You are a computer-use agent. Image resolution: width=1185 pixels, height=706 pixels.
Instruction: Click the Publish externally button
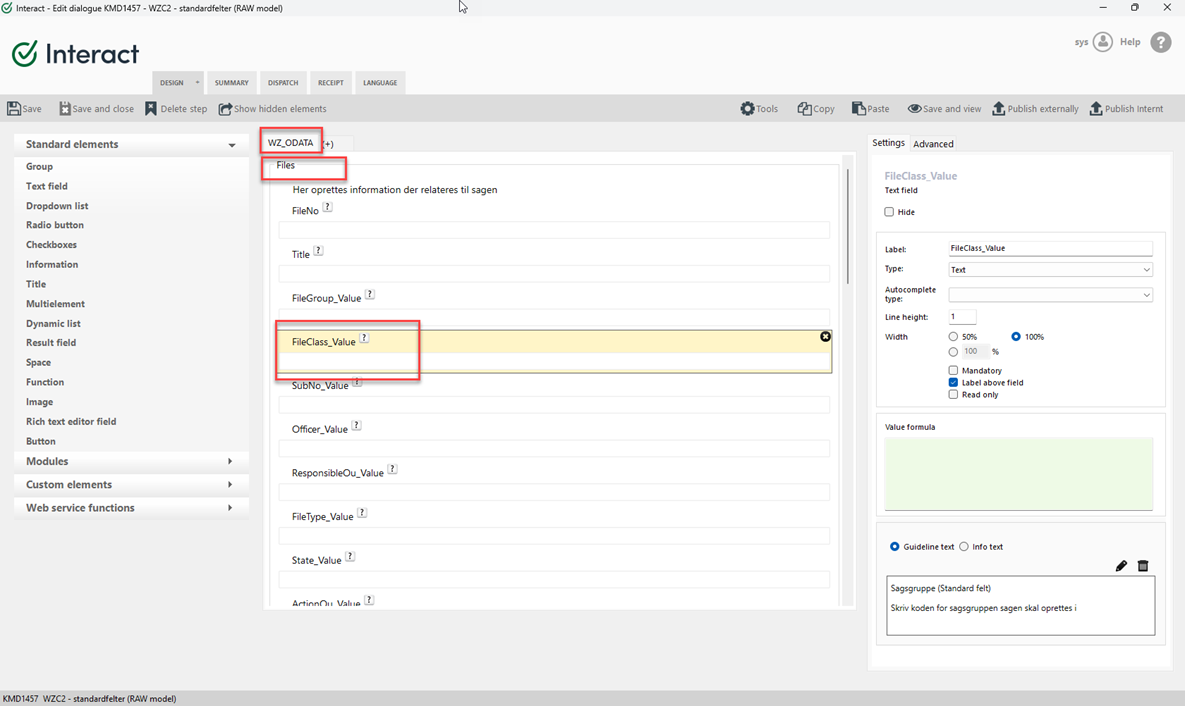click(x=1035, y=109)
